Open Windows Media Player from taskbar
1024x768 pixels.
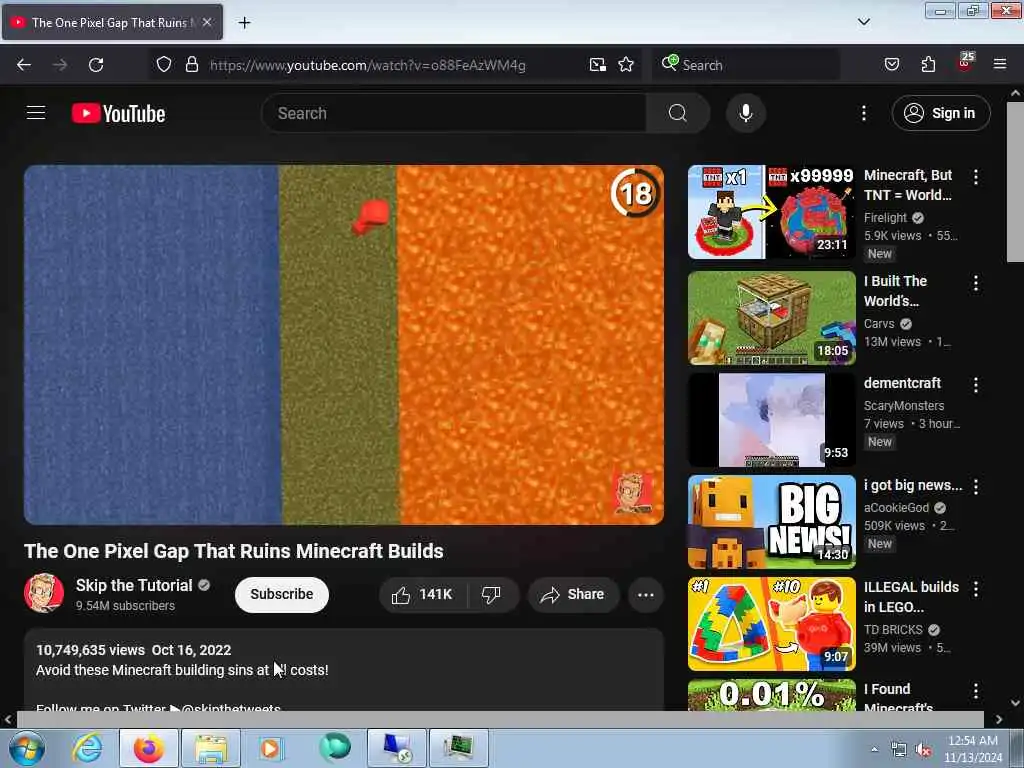(270, 748)
